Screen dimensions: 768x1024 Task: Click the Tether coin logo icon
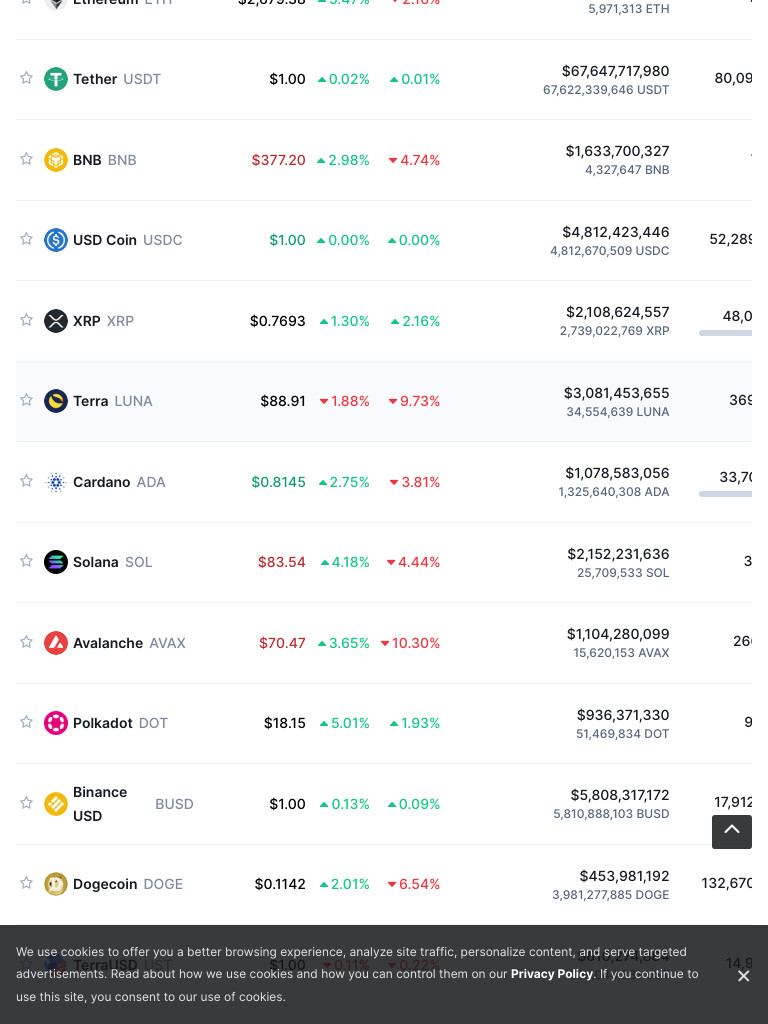pos(56,79)
